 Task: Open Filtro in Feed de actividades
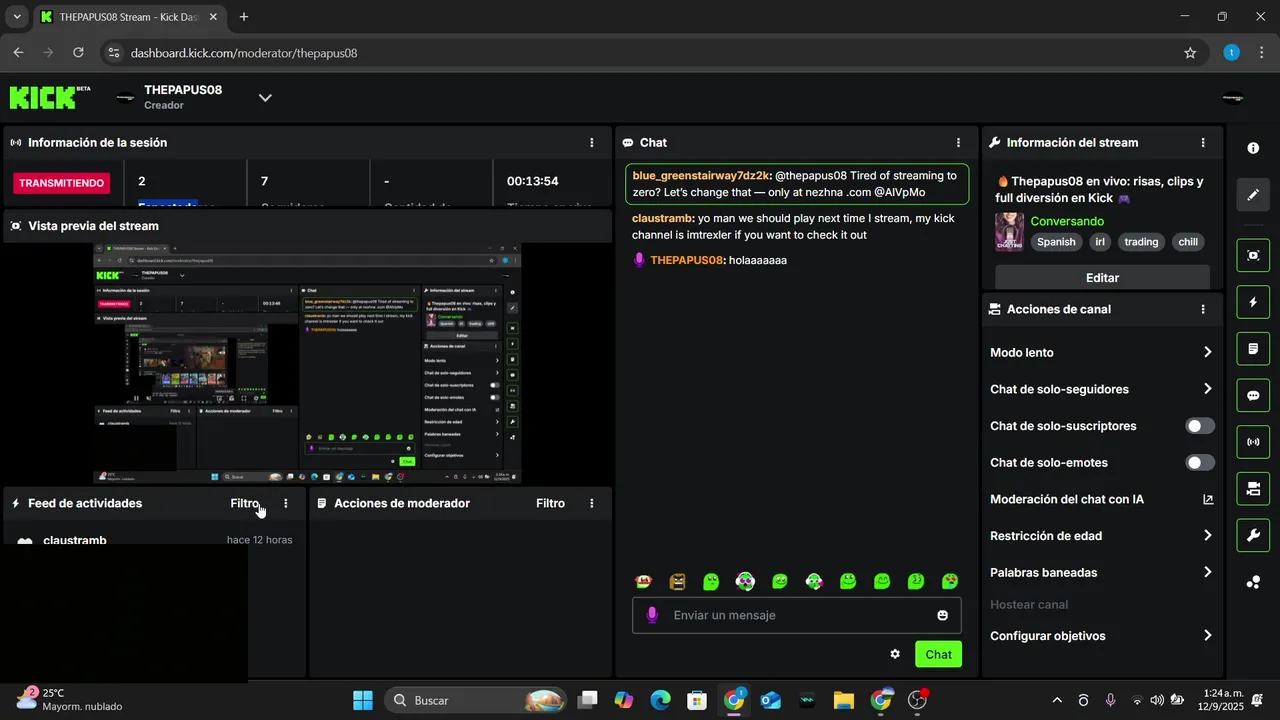pyautogui.click(x=245, y=504)
